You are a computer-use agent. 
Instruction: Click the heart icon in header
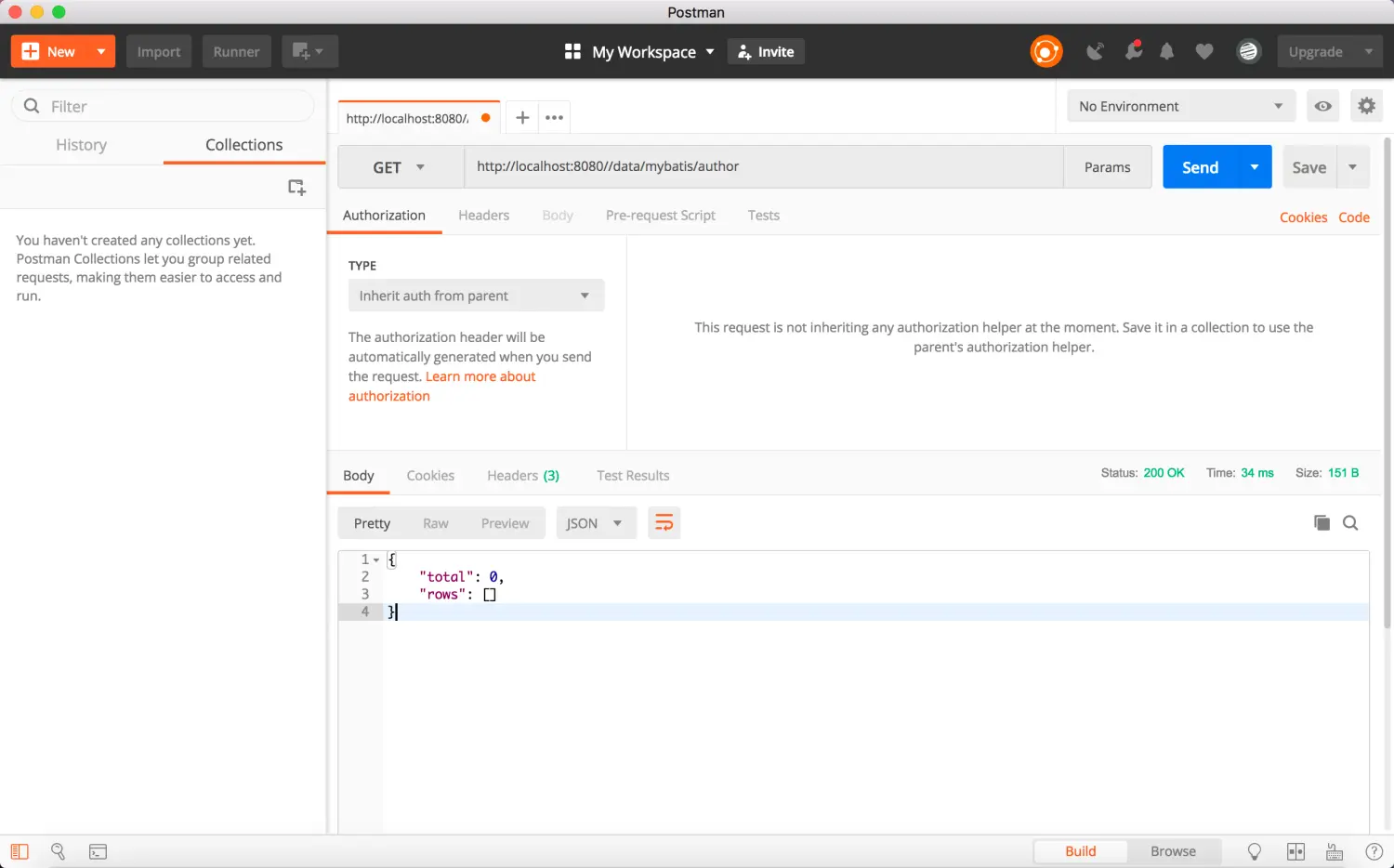pyautogui.click(x=1204, y=52)
